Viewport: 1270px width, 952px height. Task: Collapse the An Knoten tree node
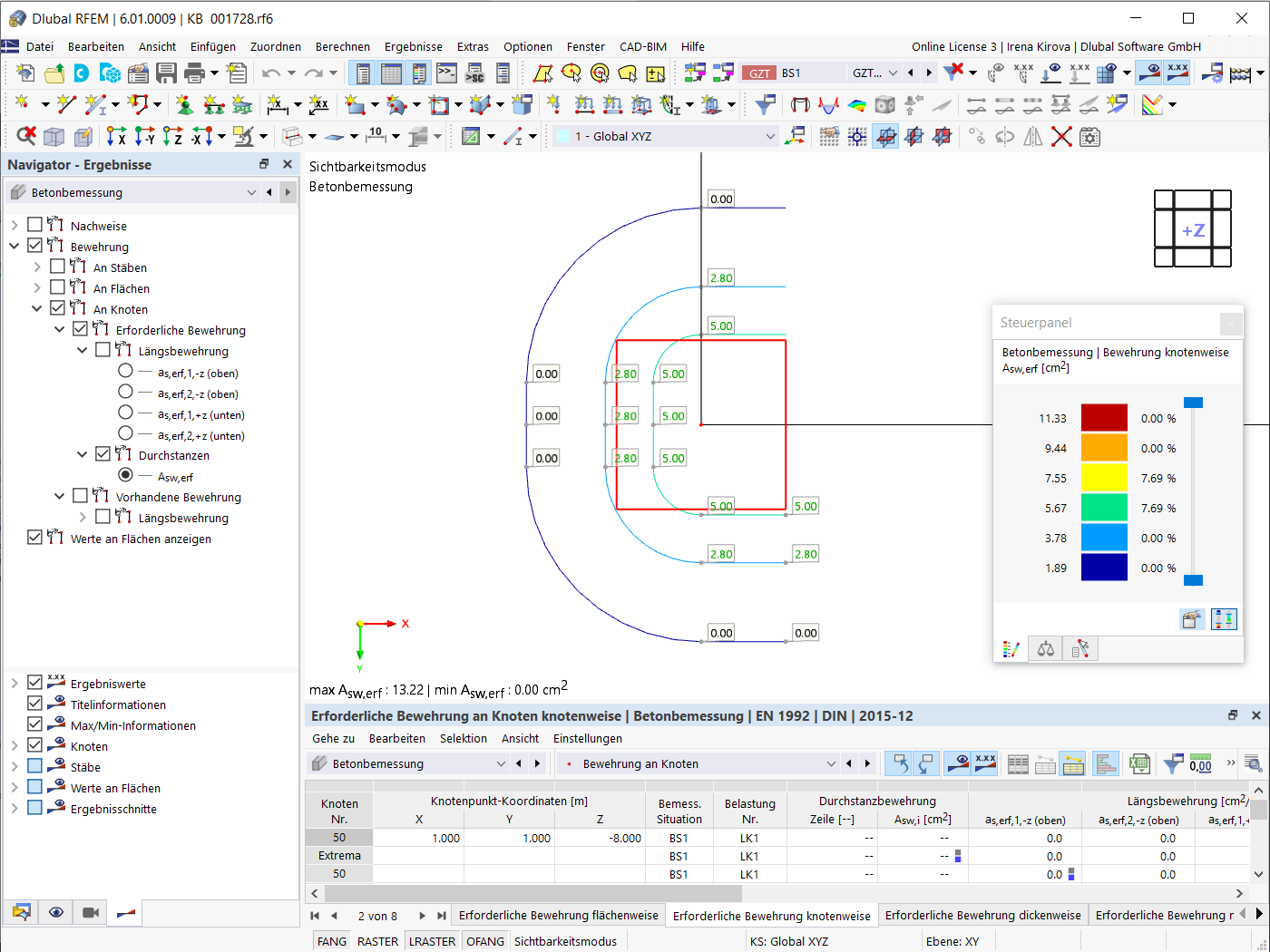[37, 308]
